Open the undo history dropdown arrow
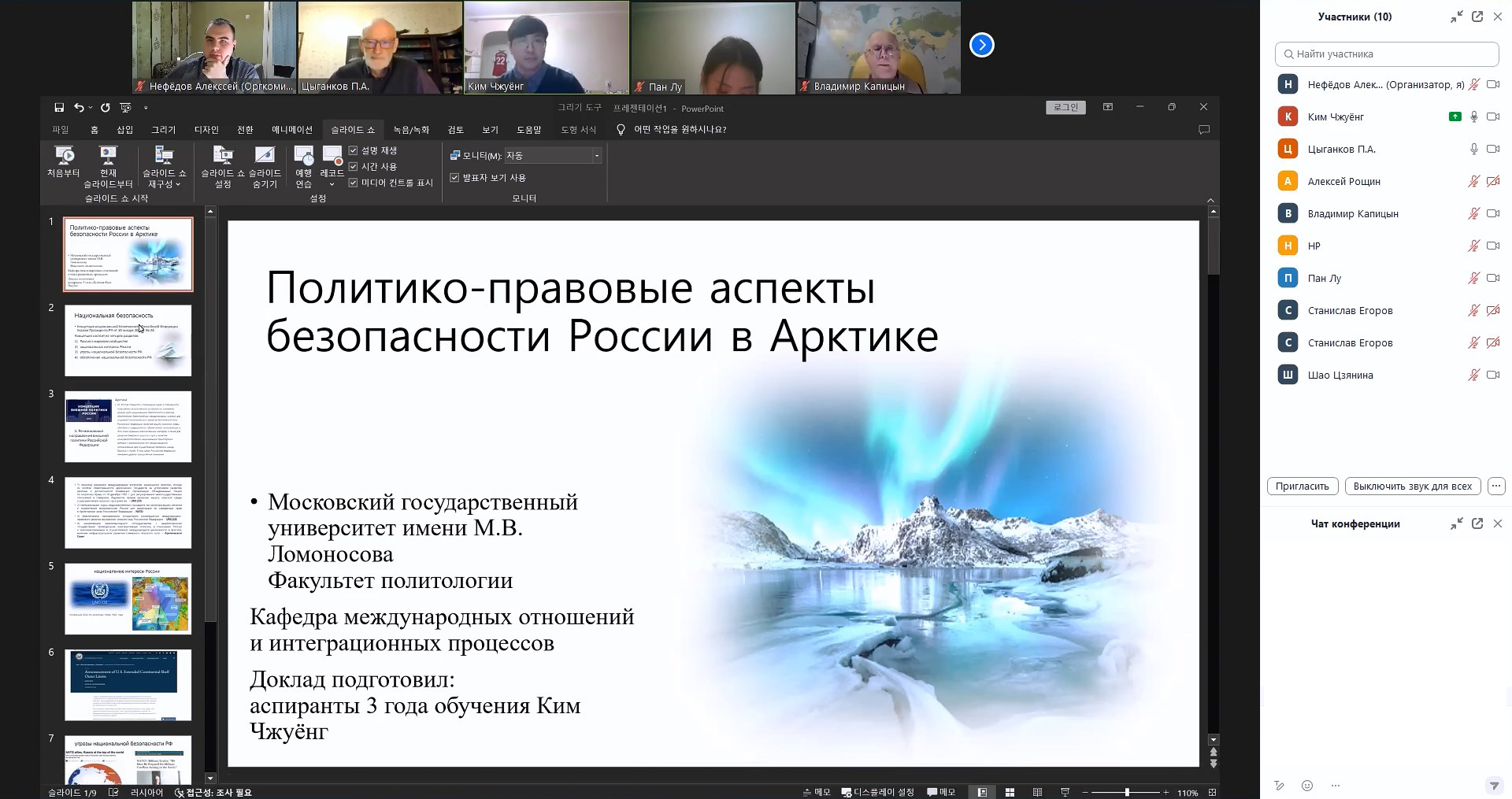Screen dimensions: 1512x799 (x=91, y=108)
